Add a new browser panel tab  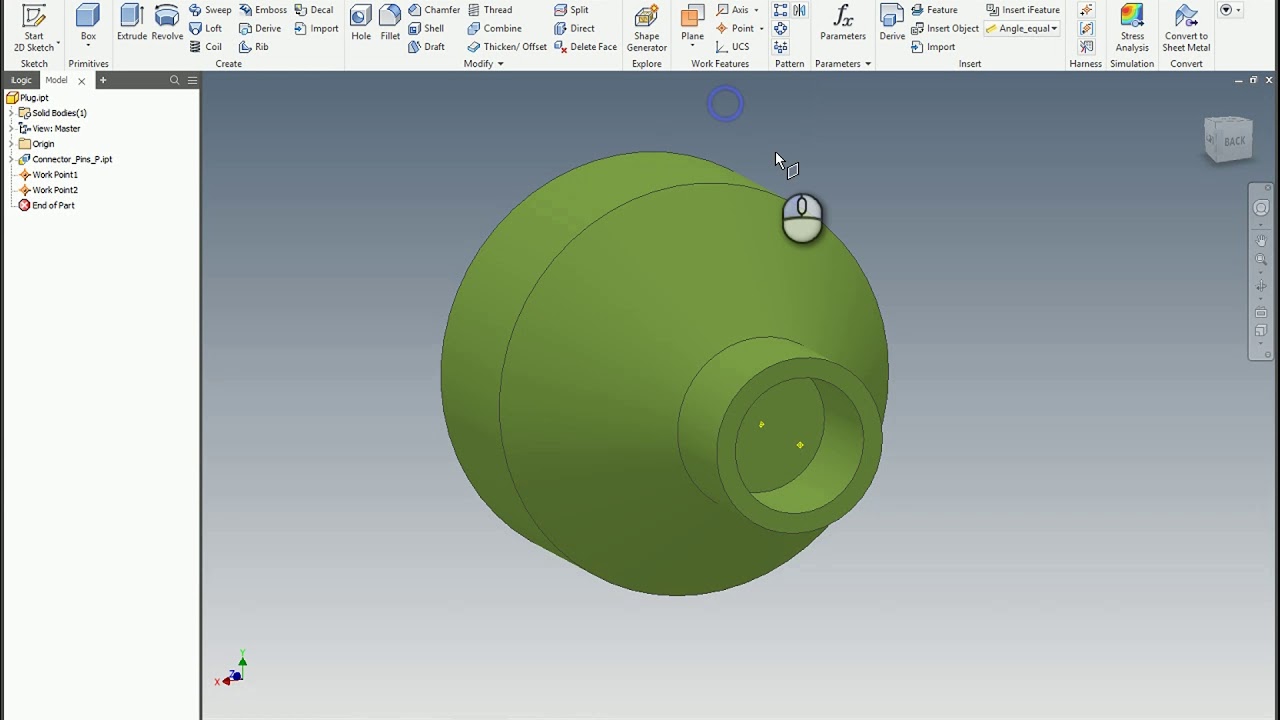pos(102,80)
